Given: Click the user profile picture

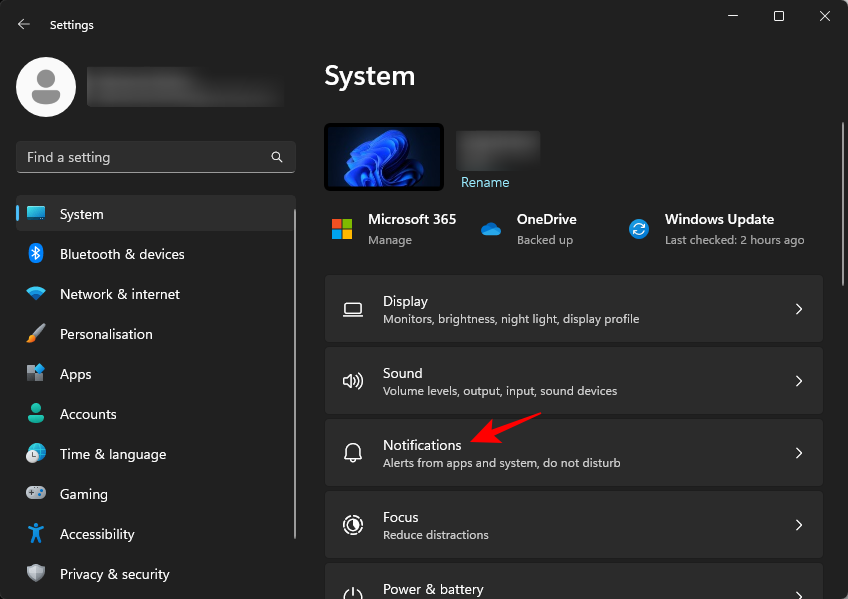Looking at the screenshot, I should (x=45, y=87).
